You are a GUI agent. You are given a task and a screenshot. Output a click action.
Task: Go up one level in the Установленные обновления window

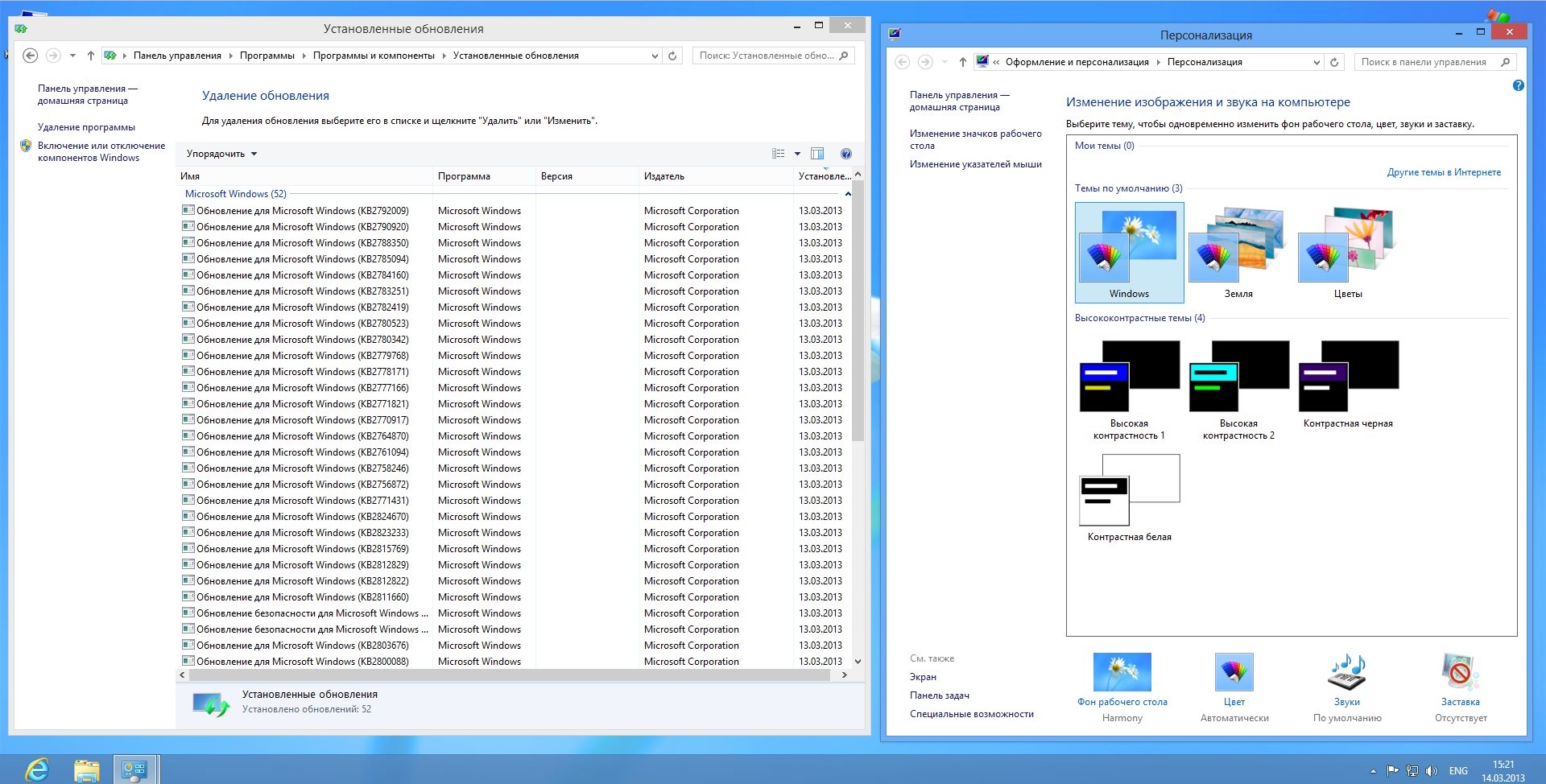pos(90,56)
